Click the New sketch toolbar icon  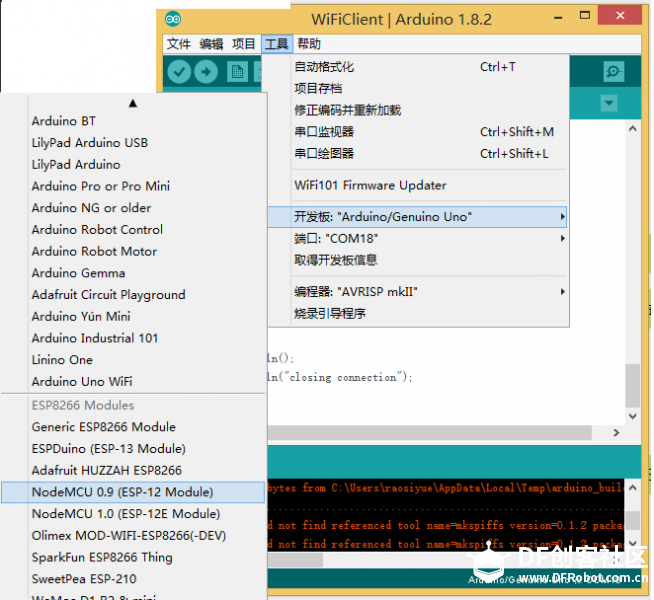tap(237, 72)
